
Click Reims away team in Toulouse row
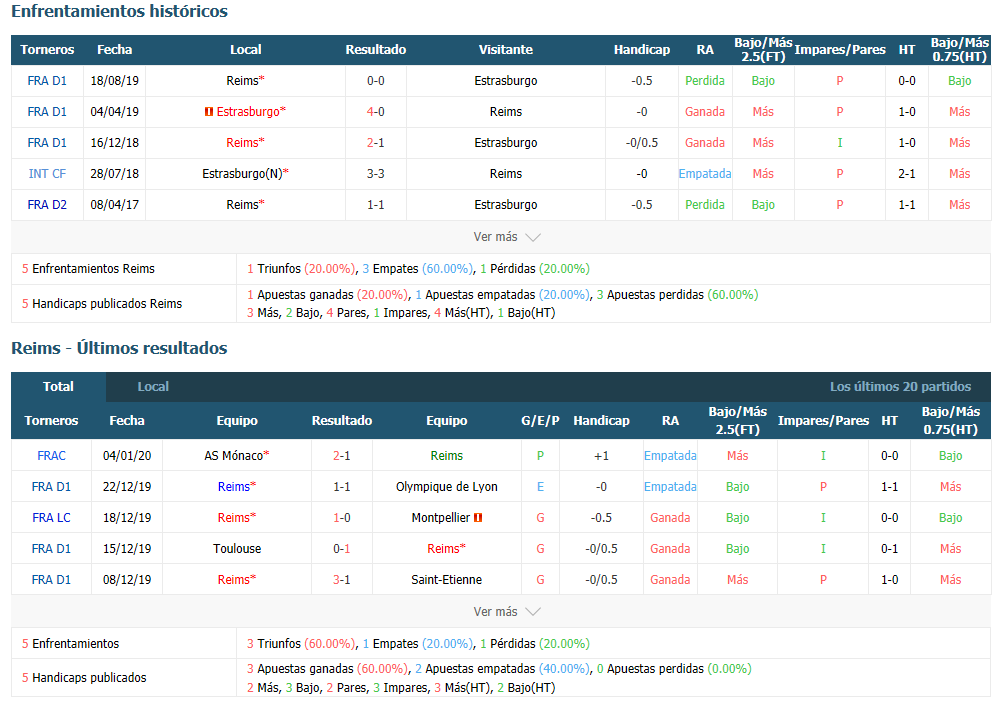(x=443, y=549)
